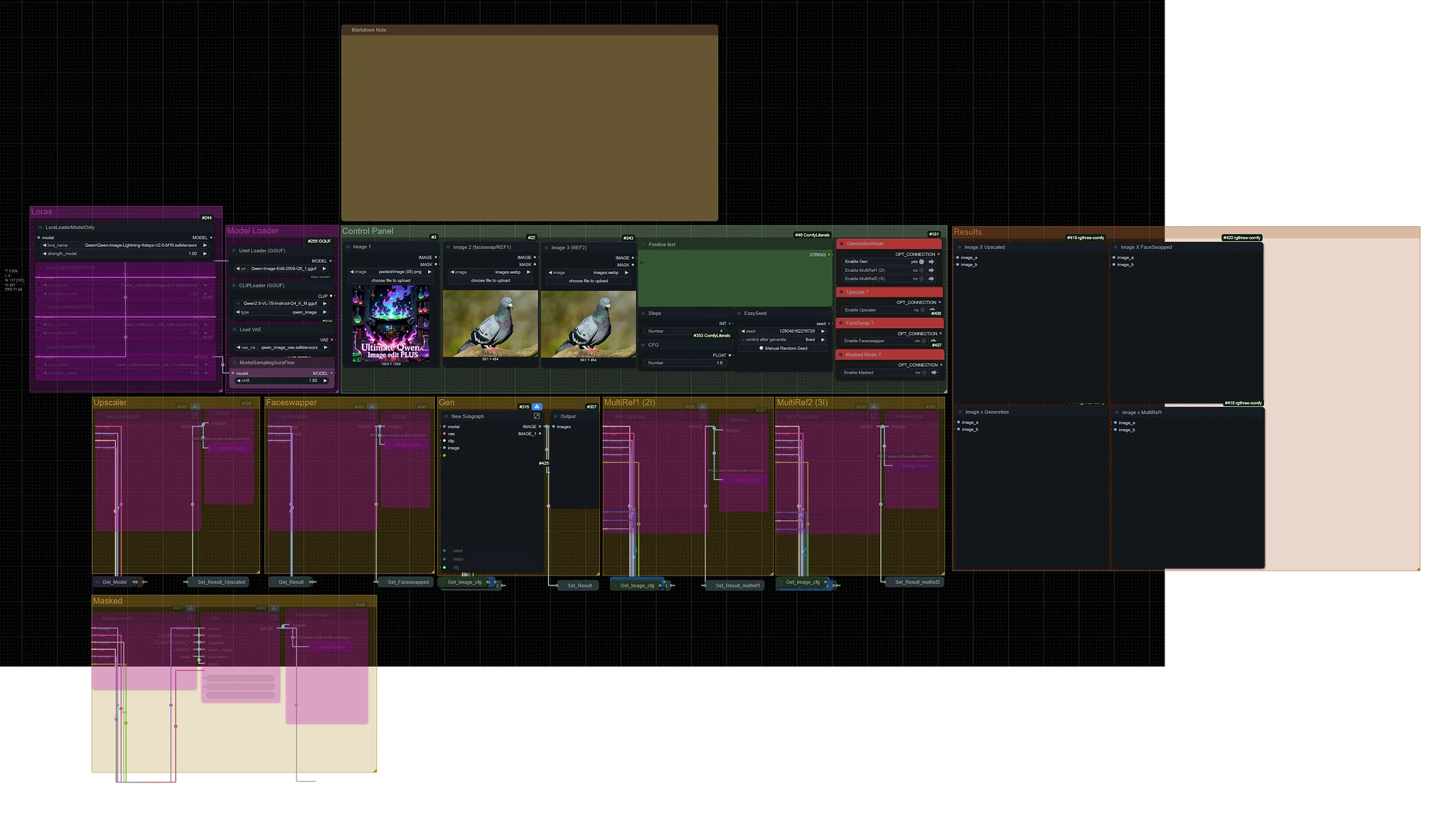This screenshot has height=833, width=1456.
Task: Open CLIP name selector Qwen2.5-VL-7B-Instruct gguf
Action: [282, 303]
